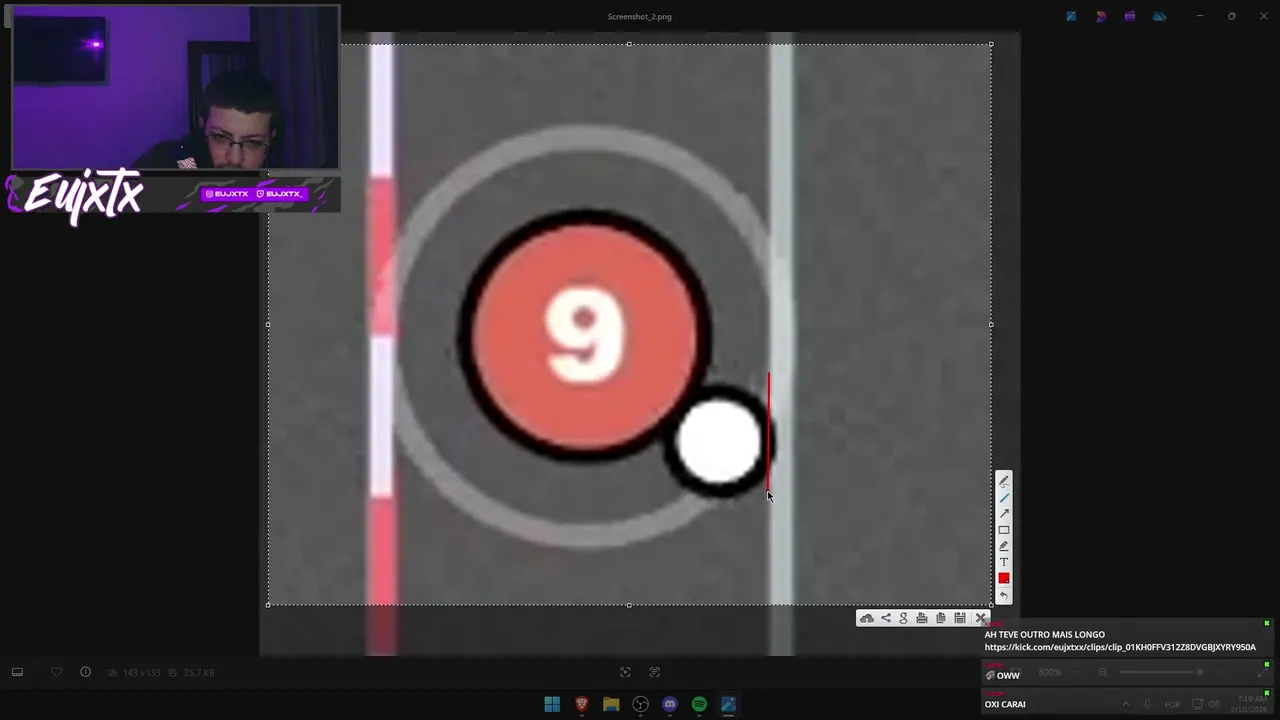Add photo to favorites with heart icon
Screen dimensions: 1280x720
coord(56,672)
